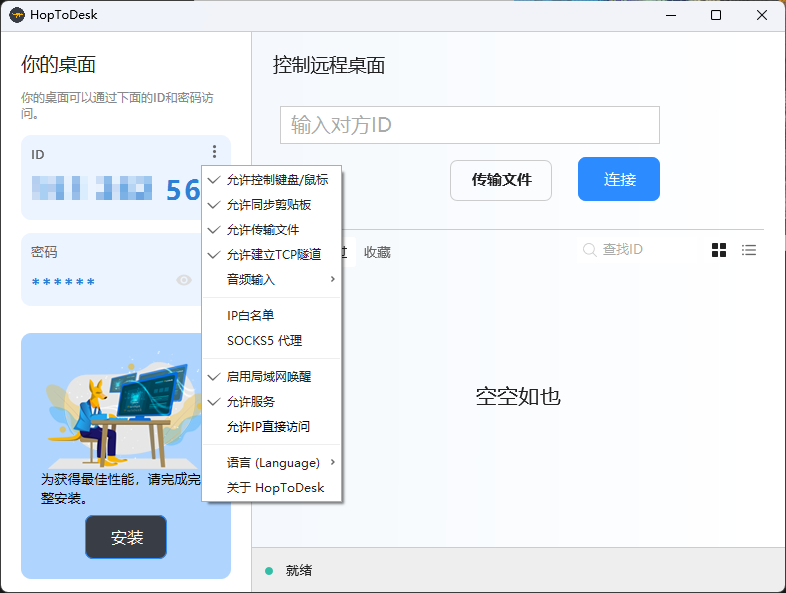Click the green ready status dot
This screenshot has height=593, width=786.
(x=269, y=570)
